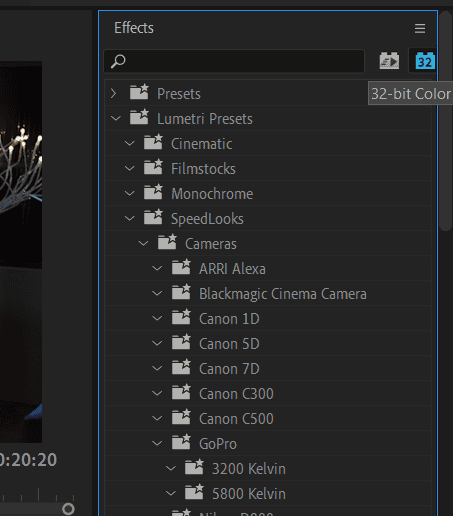
Task: Click the magnifier search icon
Action: click(118, 61)
